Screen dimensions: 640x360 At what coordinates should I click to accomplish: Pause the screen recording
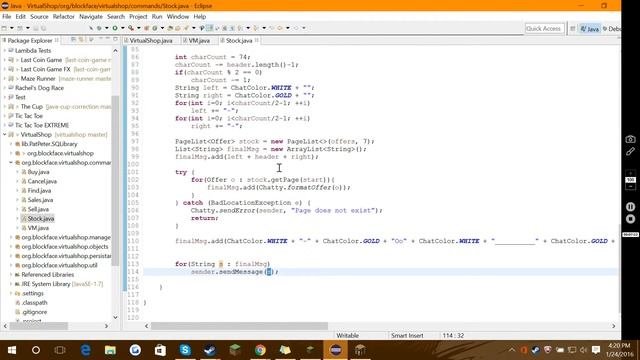coord(630,207)
